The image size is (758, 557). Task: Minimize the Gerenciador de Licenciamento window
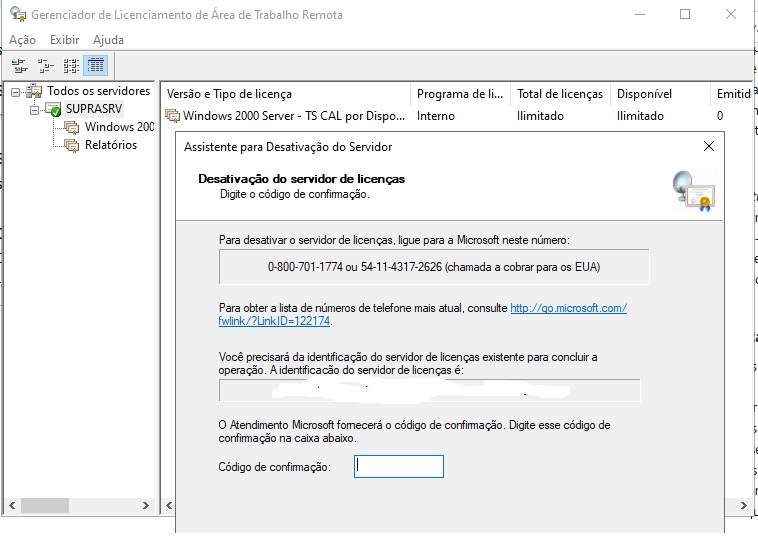640,15
